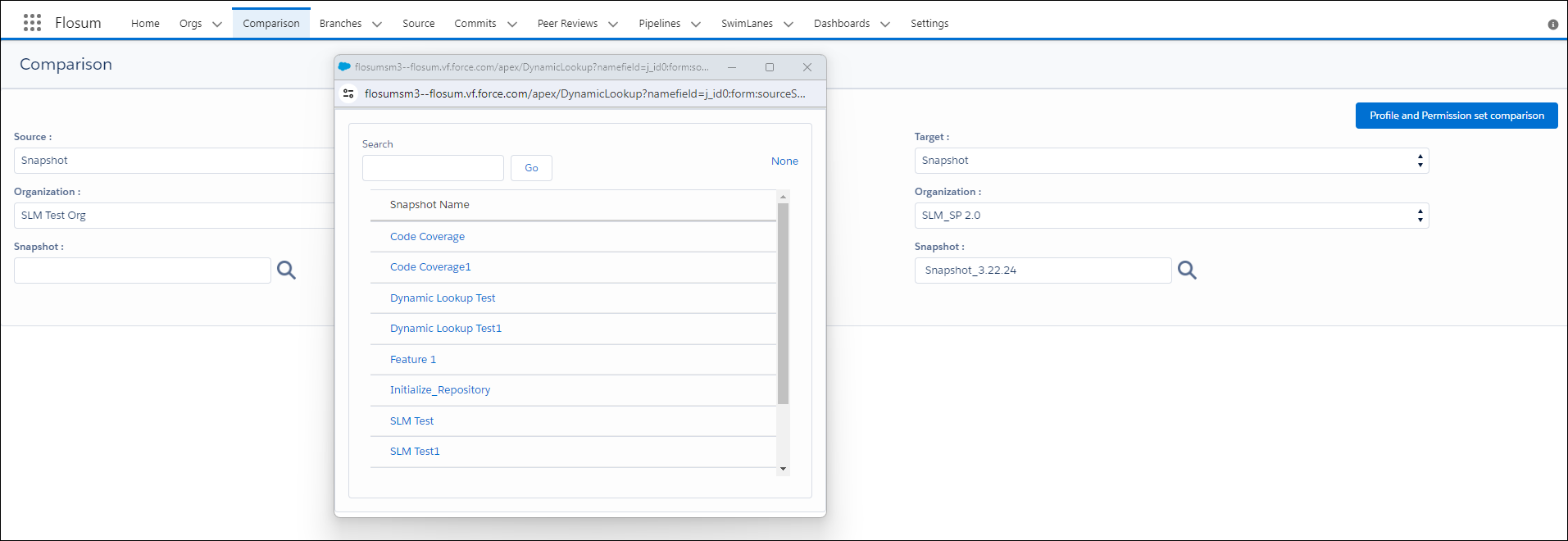Go to the Home tab
Screen dimensions: 1568x541
[x=145, y=24]
